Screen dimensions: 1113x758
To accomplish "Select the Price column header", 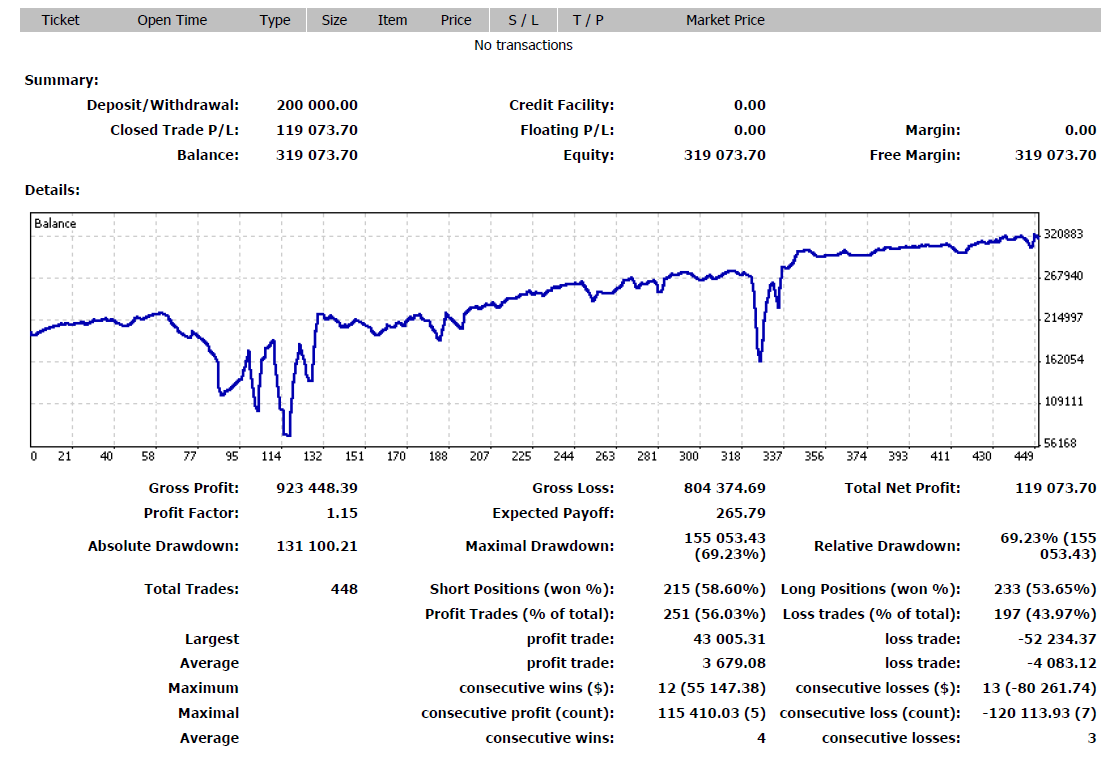I will [456, 20].
